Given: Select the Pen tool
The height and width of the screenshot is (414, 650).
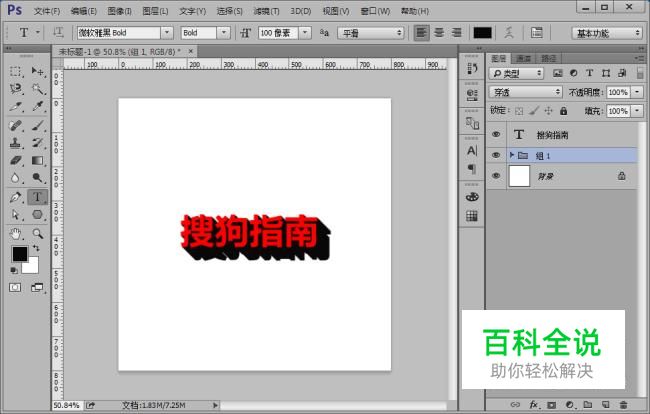Looking at the screenshot, I should click(16, 197).
